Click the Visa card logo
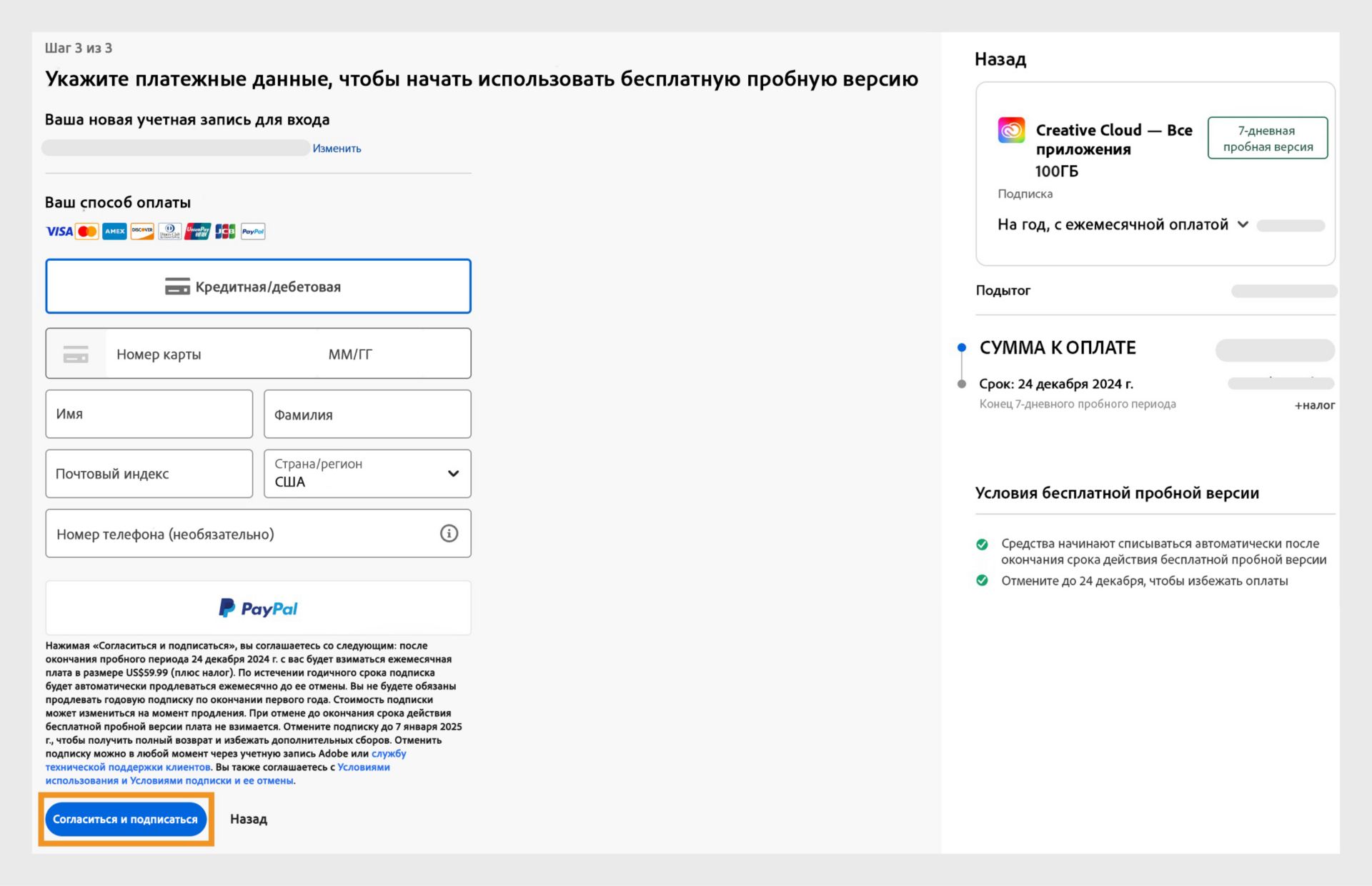The width and height of the screenshot is (1372, 886). tap(59, 232)
